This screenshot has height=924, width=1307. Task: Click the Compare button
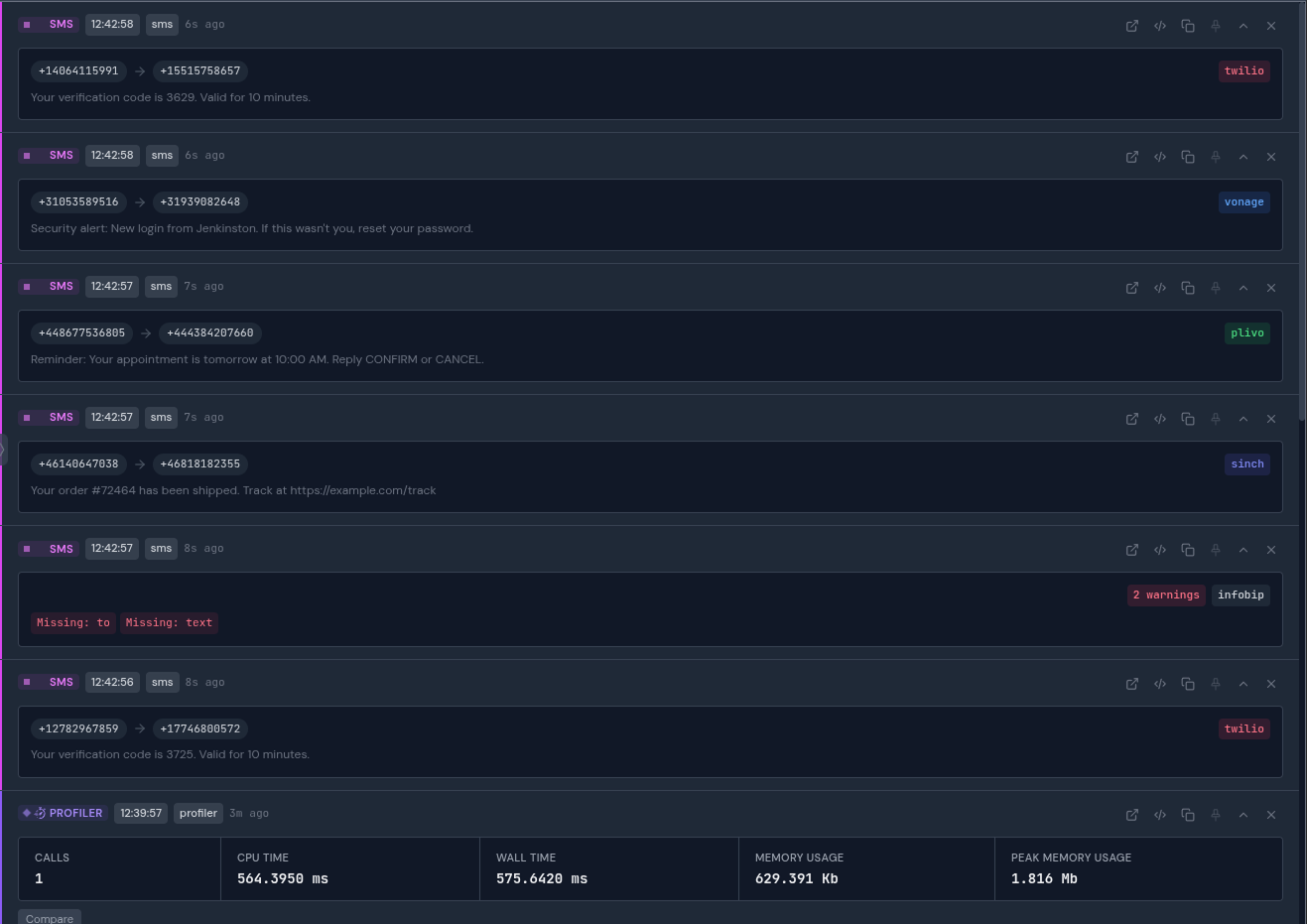pyautogui.click(x=49, y=918)
